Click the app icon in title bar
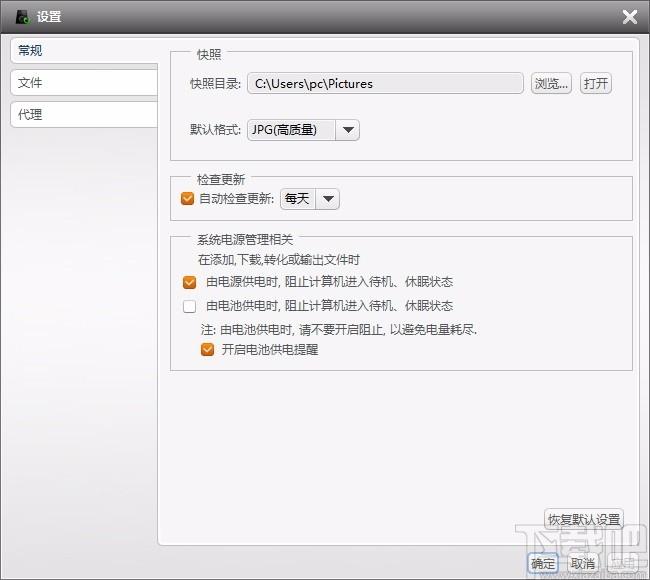Screen dimensions: 650x580 (x=22, y=17)
